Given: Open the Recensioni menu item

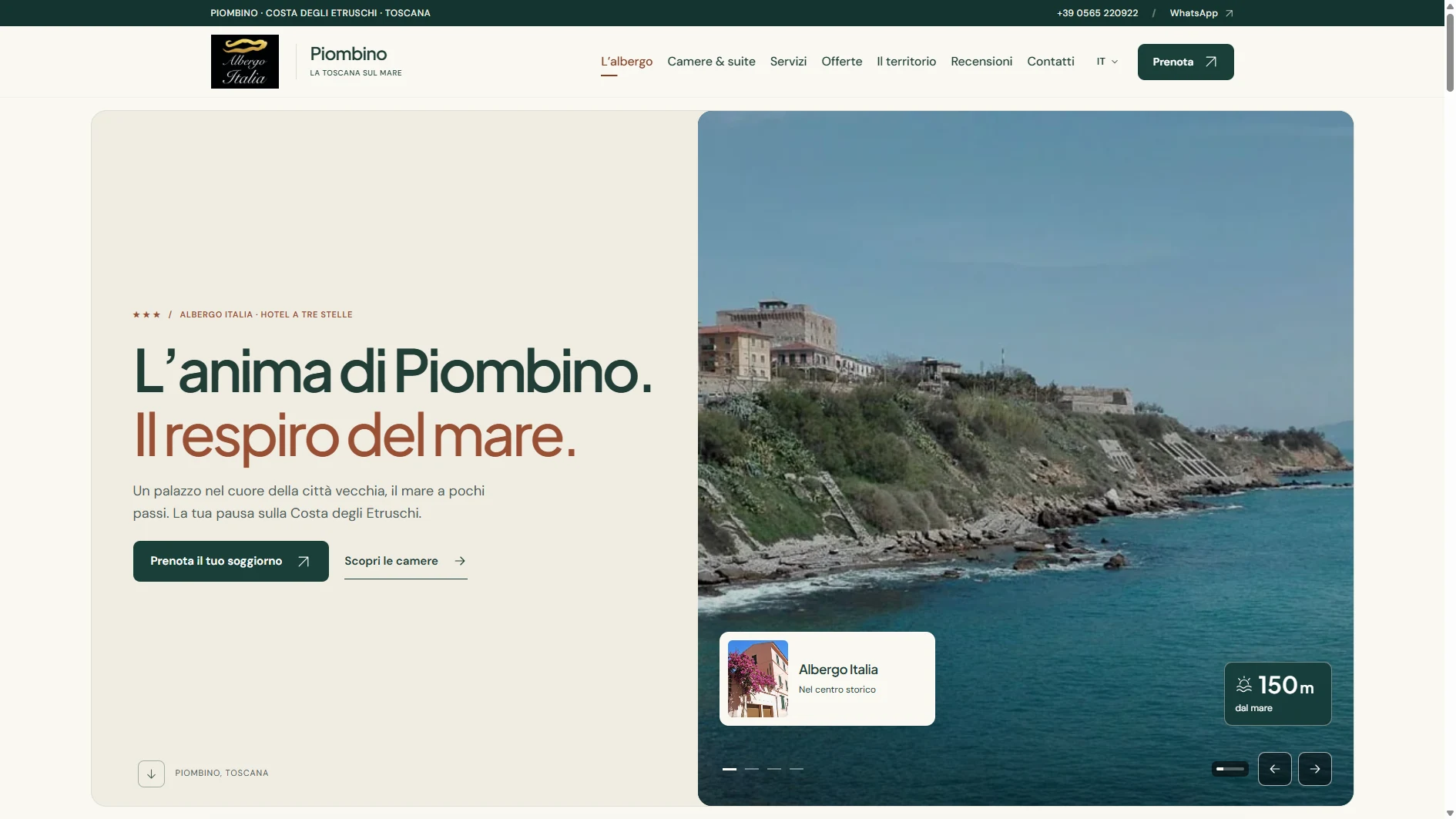Looking at the screenshot, I should coord(981,62).
